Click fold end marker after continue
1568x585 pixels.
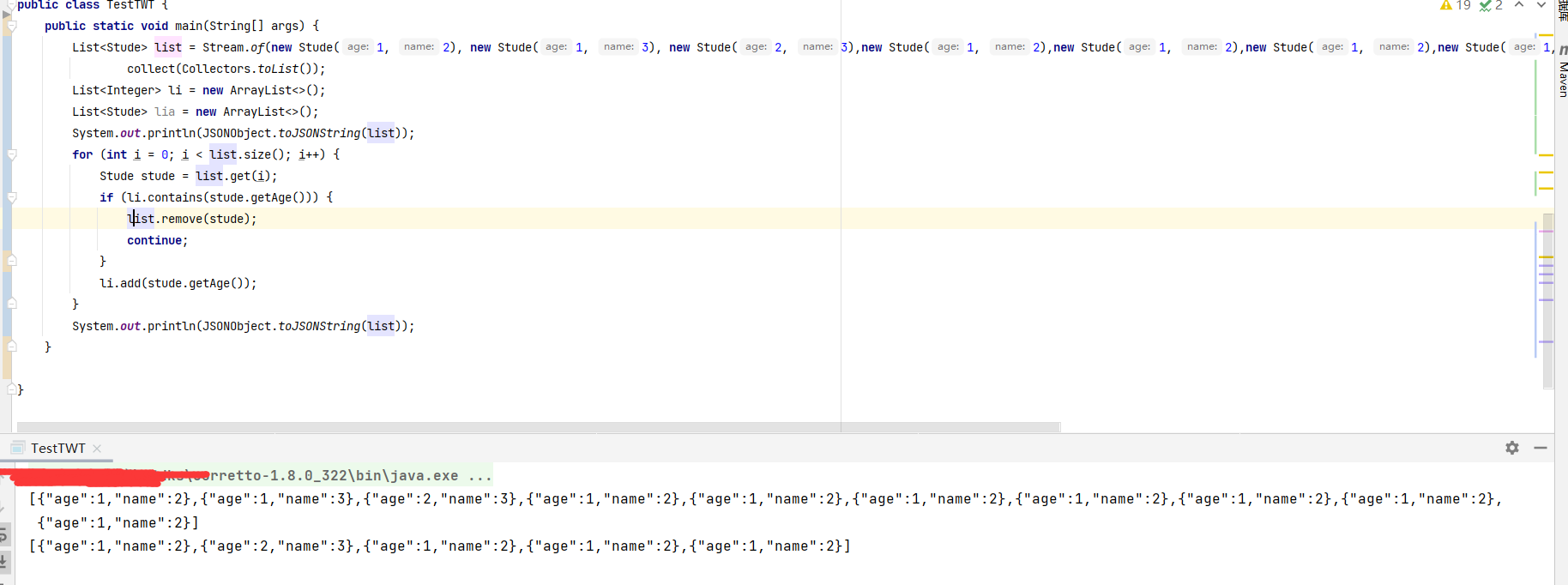(12, 260)
